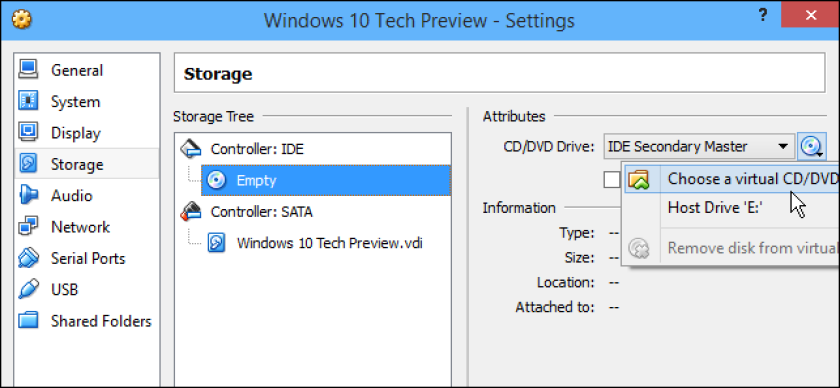The width and height of the screenshot is (840, 388).
Task: Open the IDE Secondary Master dropdown
Action: [699, 146]
